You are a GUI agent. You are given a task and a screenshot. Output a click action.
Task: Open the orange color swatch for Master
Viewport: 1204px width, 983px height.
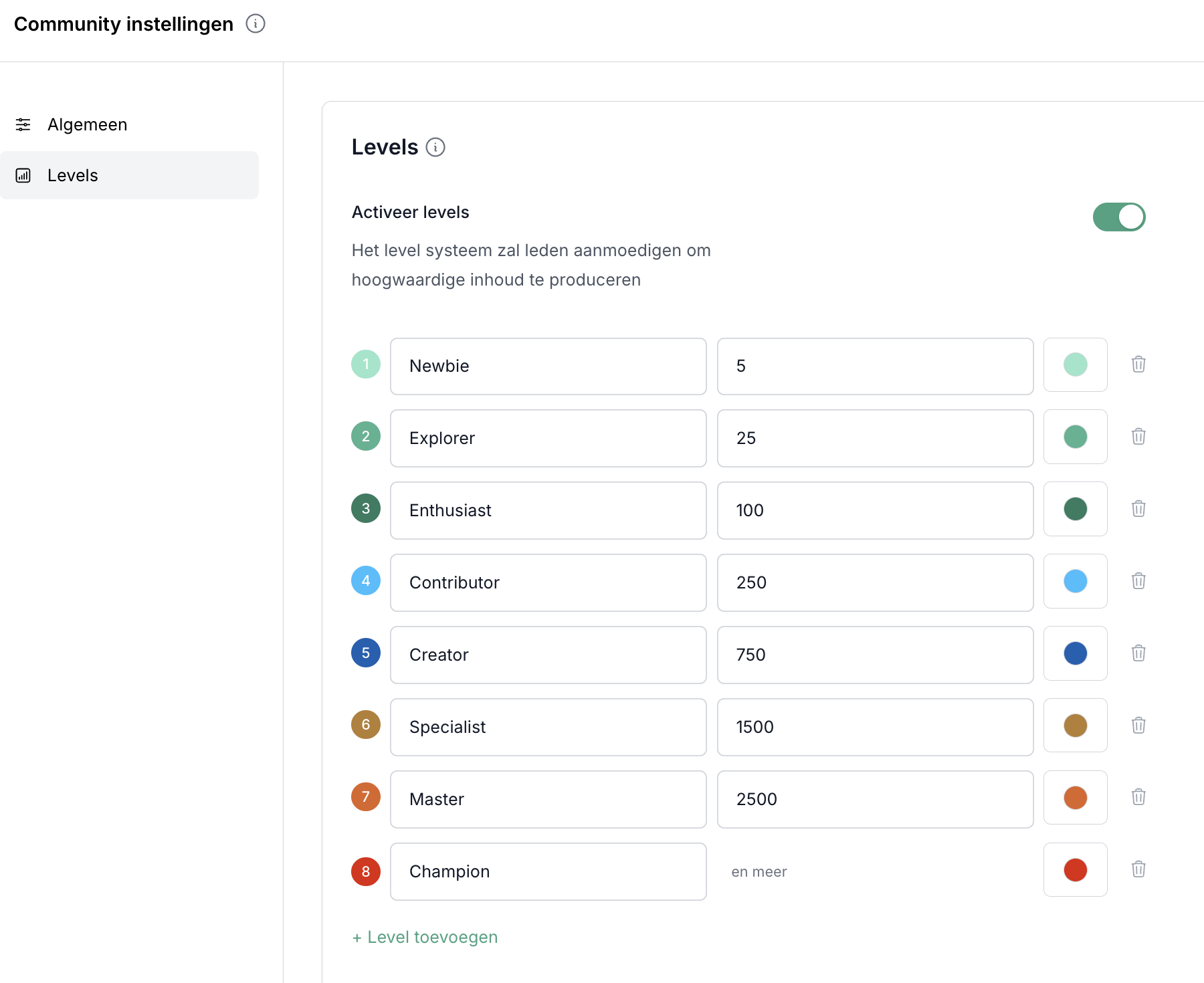click(x=1075, y=798)
